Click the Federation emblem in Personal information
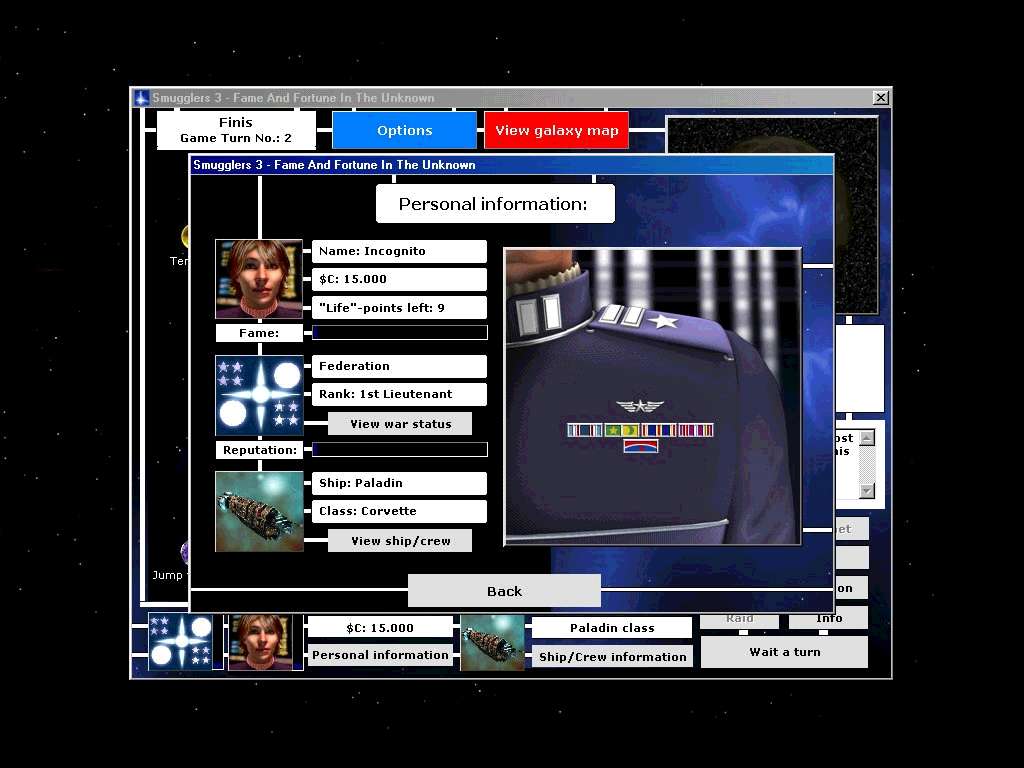The width and height of the screenshot is (1024, 768). coord(259,395)
